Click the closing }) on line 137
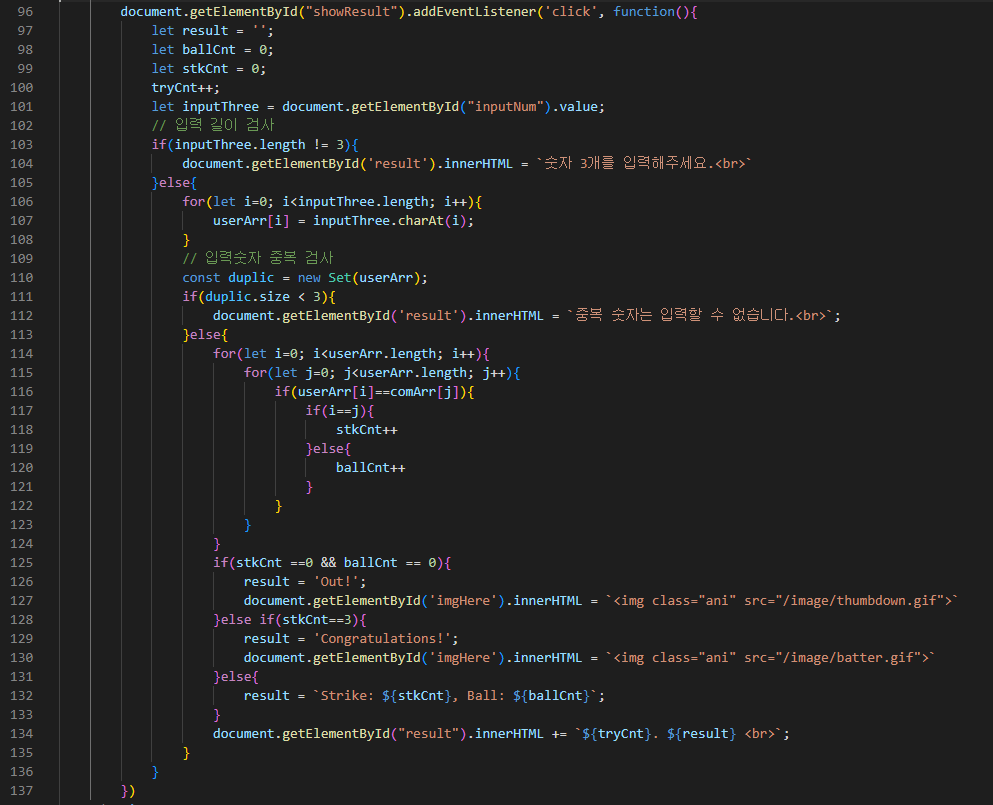Viewport: 993px width, 805px height. click(x=128, y=790)
